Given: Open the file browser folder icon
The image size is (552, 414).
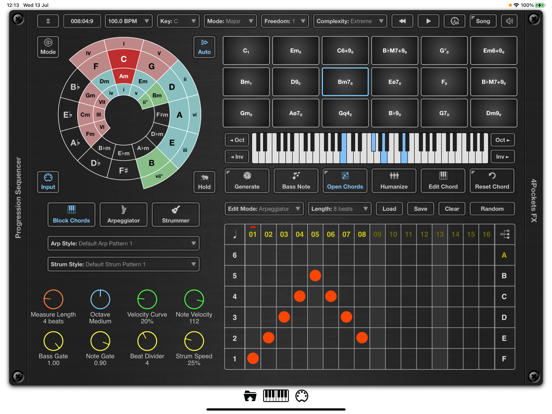Looking at the screenshot, I should pos(250,396).
